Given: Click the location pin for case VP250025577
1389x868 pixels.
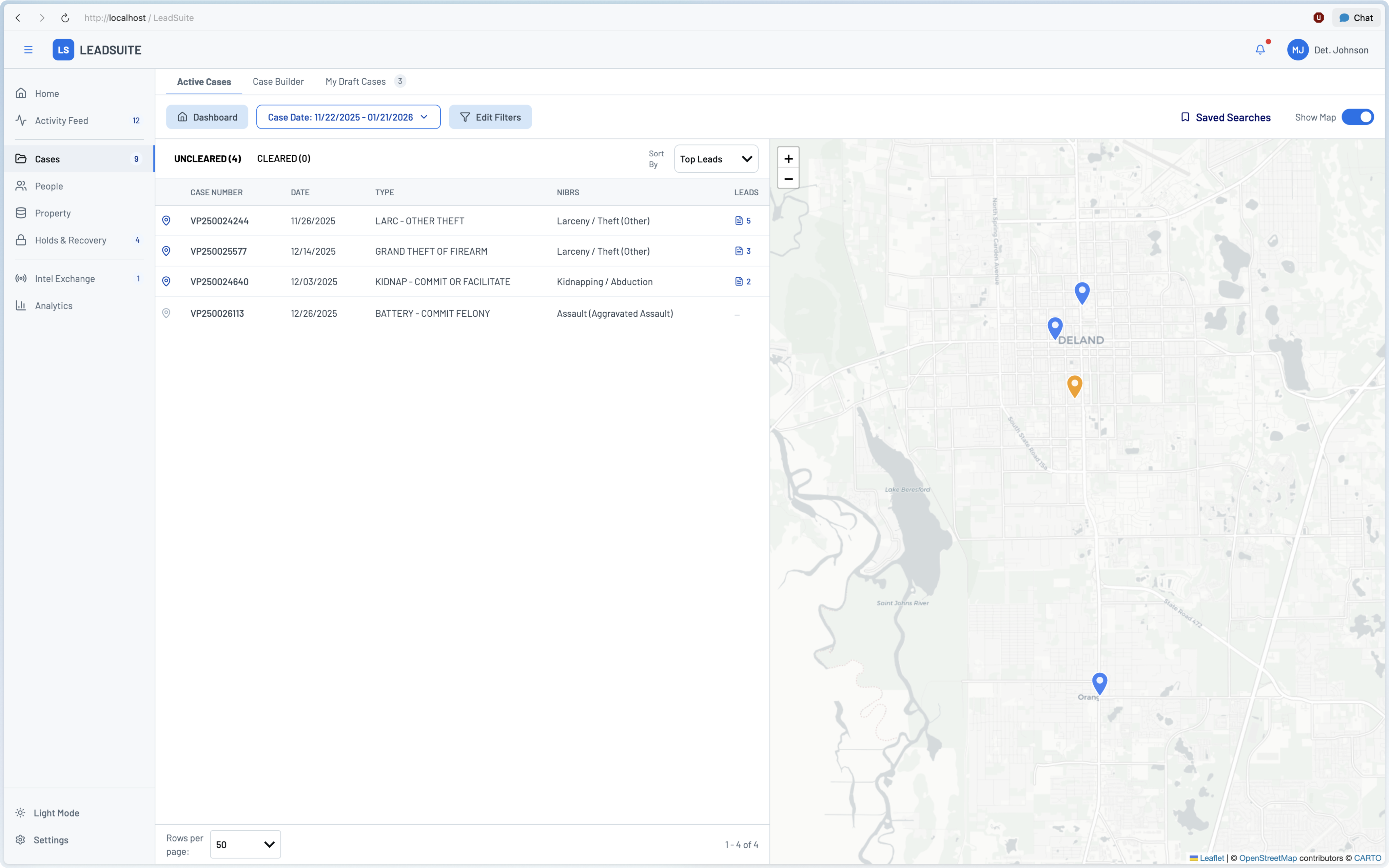Looking at the screenshot, I should pyautogui.click(x=166, y=251).
